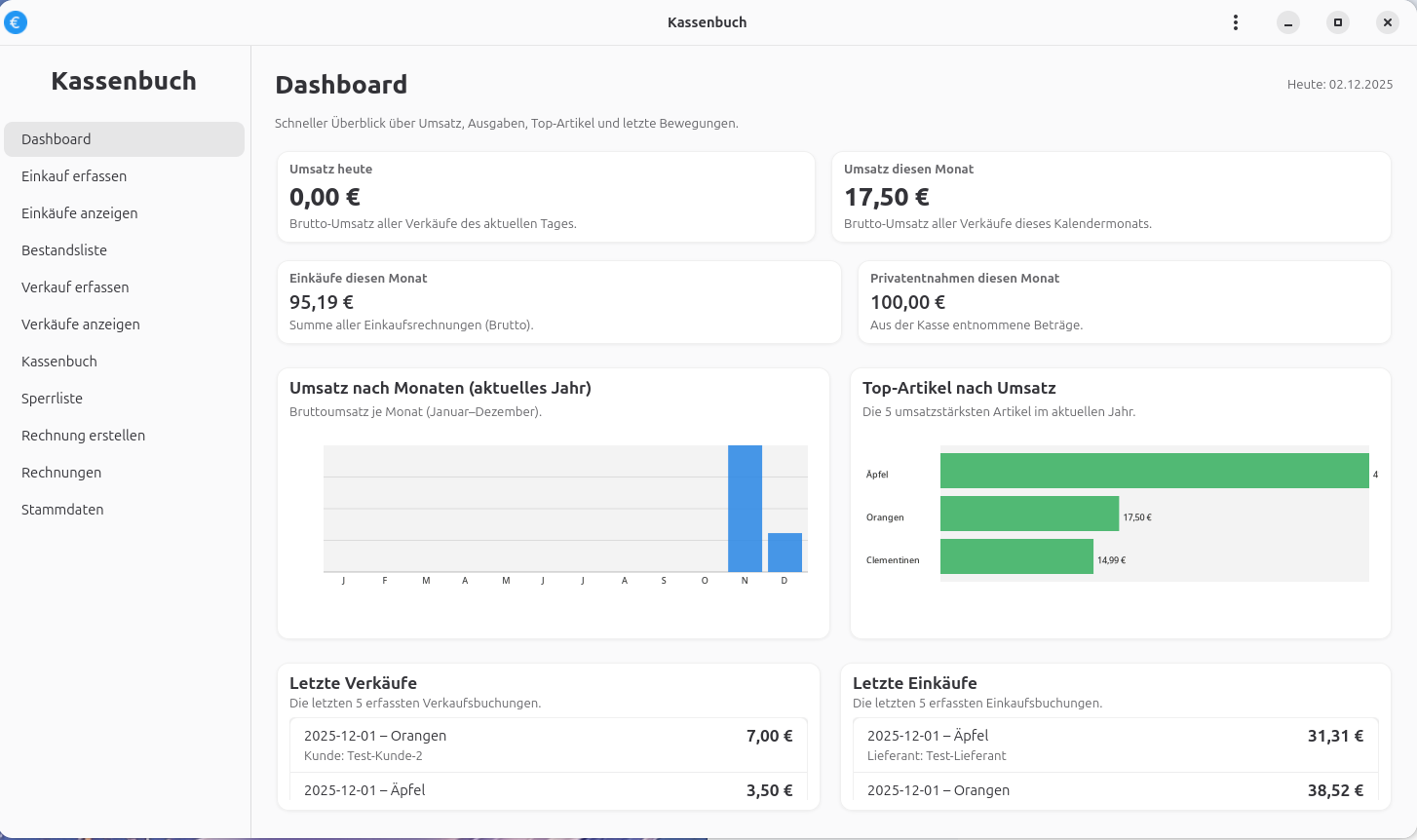The height and width of the screenshot is (840, 1417).
Task: Close the Kassenbuch window
Action: [x=1388, y=22]
